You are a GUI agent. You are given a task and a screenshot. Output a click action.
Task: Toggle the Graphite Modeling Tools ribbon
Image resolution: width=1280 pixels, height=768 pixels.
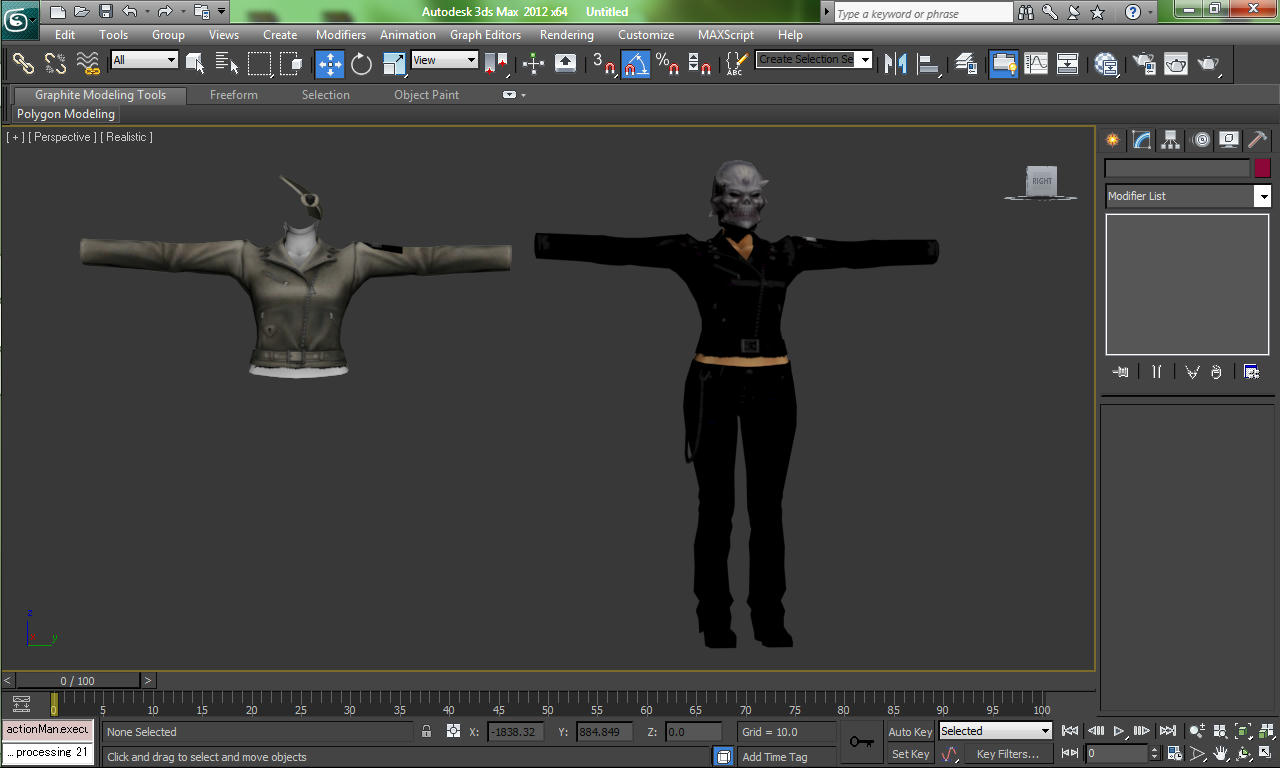pos(1004,64)
